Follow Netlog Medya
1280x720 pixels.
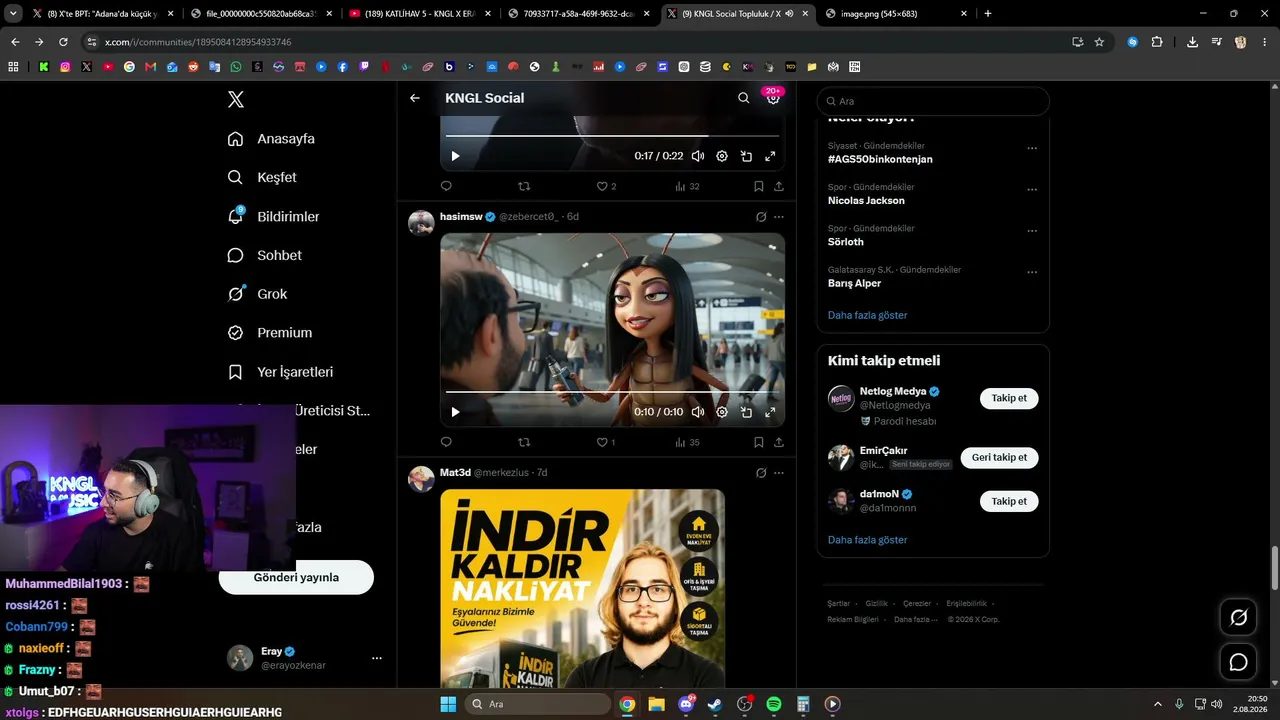(1009, 398)
